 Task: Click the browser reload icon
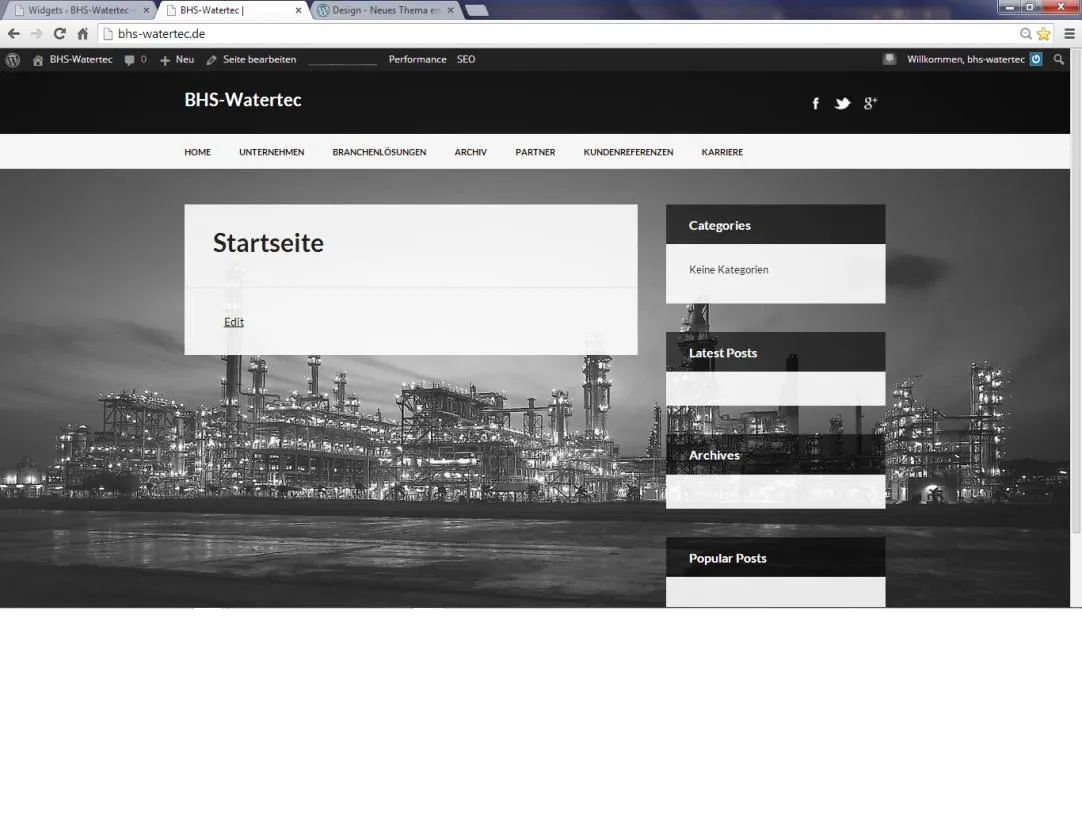tap(60, 33)
